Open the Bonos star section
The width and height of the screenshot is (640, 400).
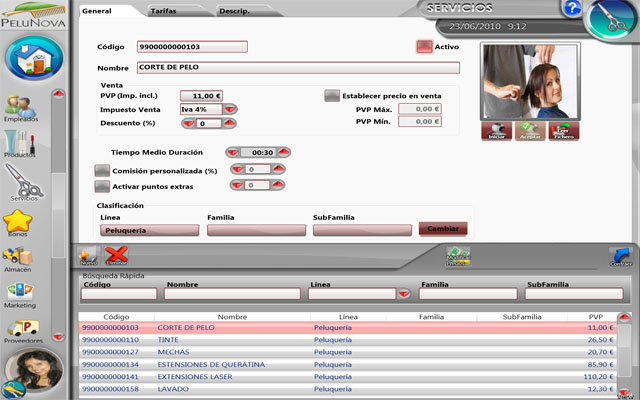click(18, 223)
